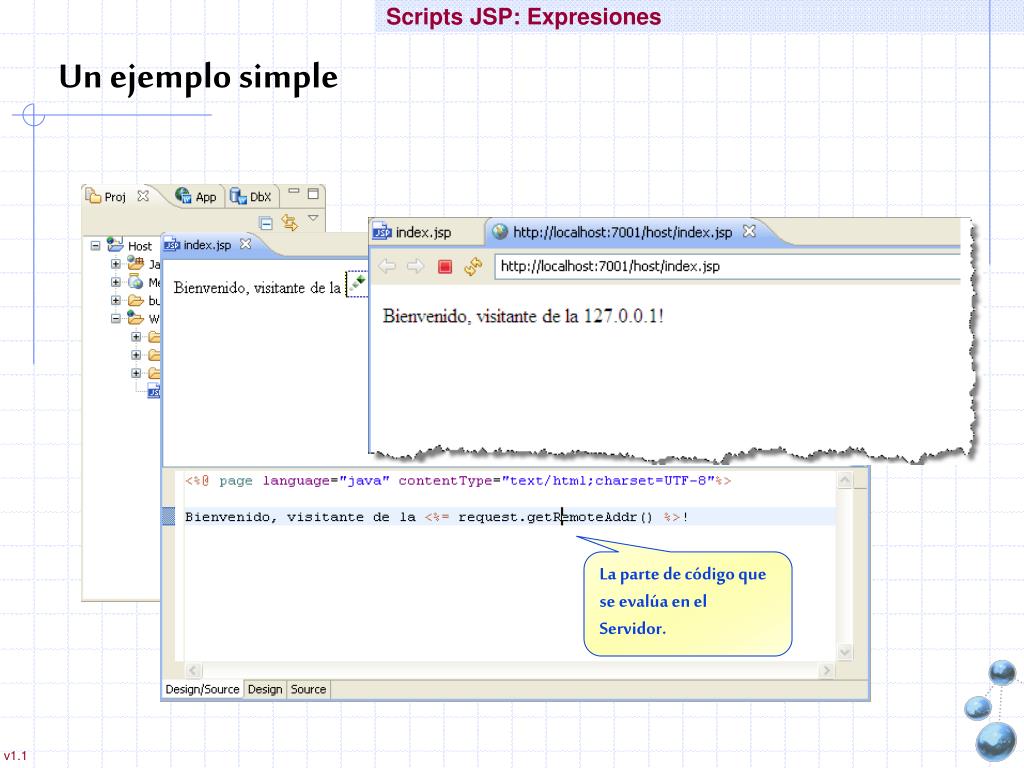The width and height of the screenshot is (1024, 768).
Task: Click the Ja package folder icon
Action: 136,263
